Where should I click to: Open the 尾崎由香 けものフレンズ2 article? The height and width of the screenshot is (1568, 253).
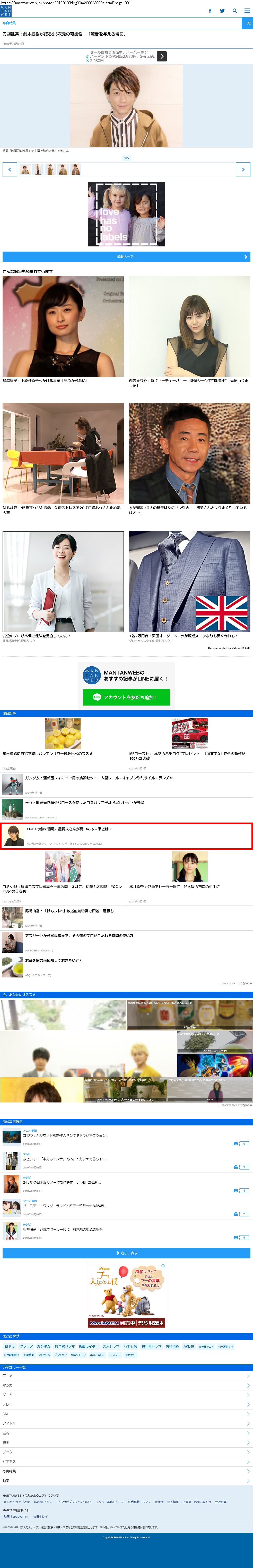(x=127, y=918)
